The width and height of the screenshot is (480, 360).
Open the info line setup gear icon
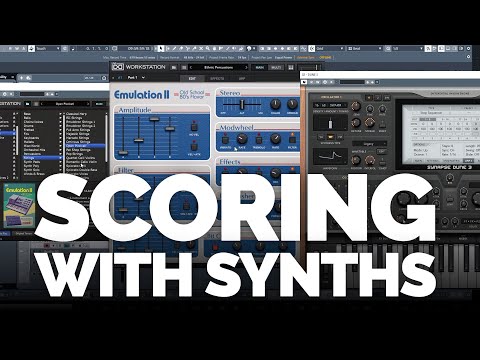click(469, 57)
